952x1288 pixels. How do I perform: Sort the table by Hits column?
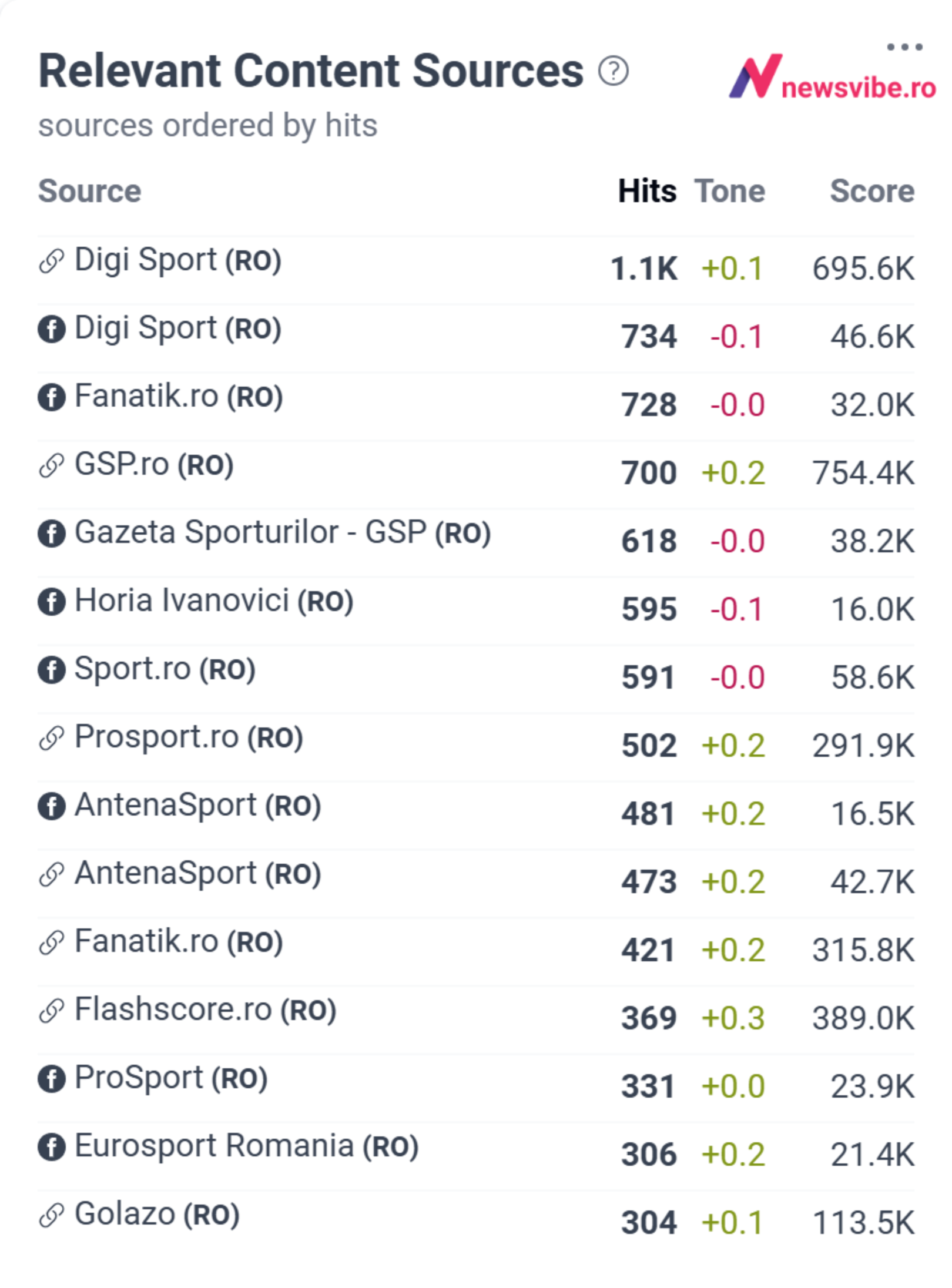647,191
